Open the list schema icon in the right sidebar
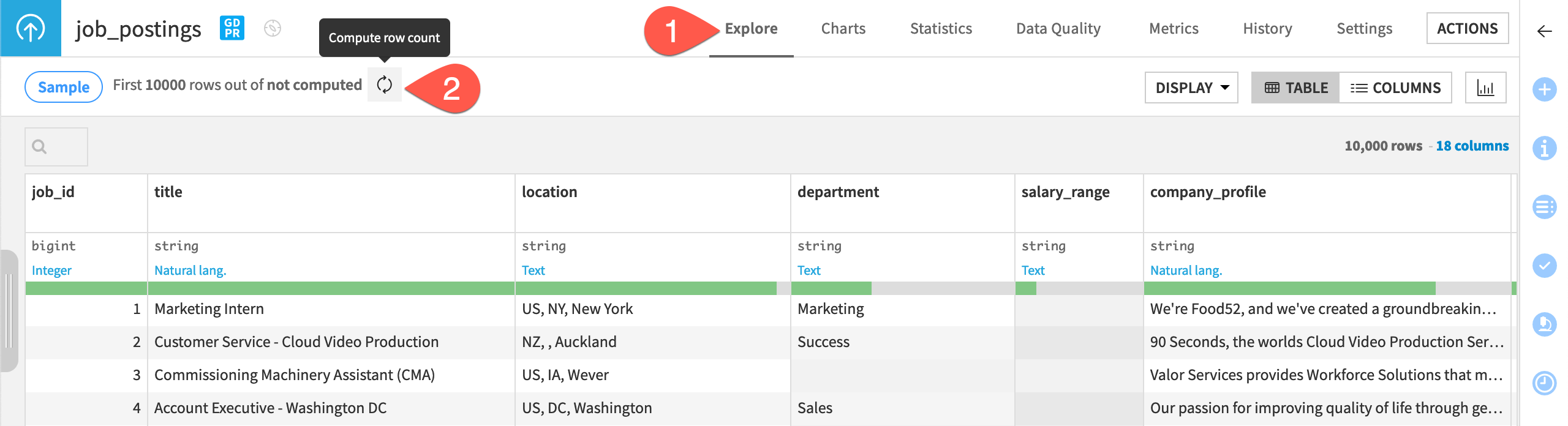The height and width of the screenshot is (426, 1568). [x=1544, y=206]
